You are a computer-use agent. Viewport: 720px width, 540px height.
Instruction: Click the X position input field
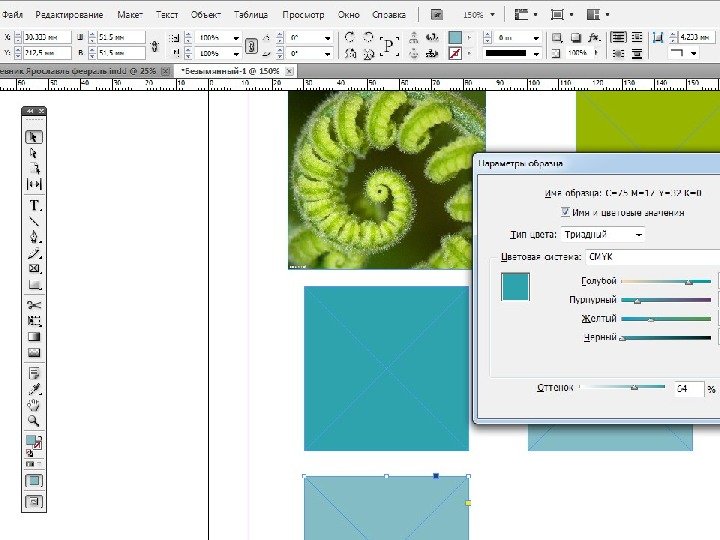[47, 37]
